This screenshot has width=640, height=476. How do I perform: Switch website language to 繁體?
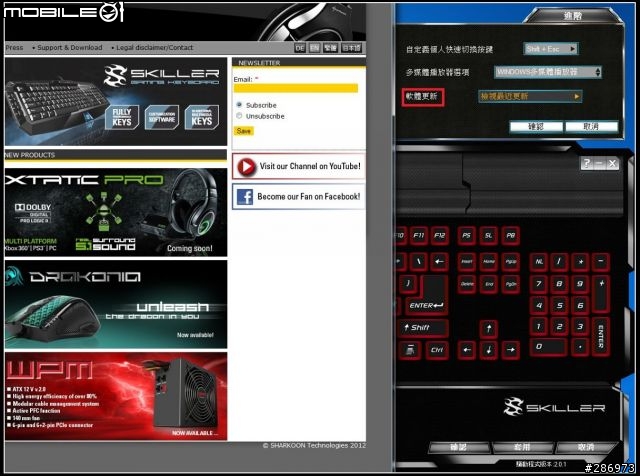330,48
